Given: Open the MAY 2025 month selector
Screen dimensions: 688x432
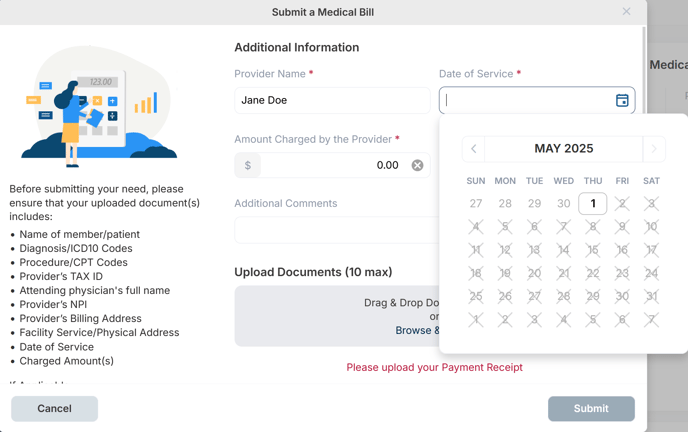Looking at the screenshot, I should 563,149.
